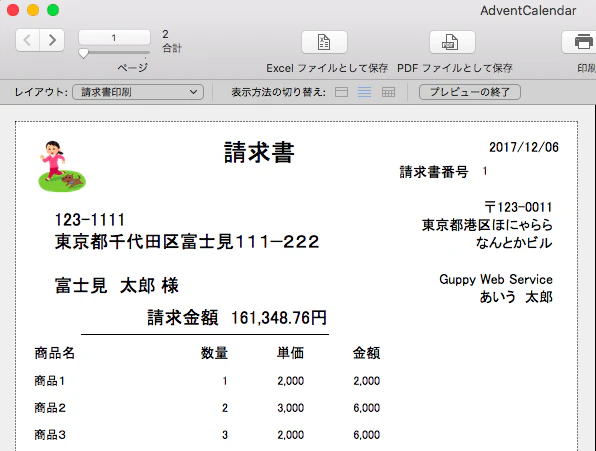Viewport: 596px width, 451px height.
Task: Switch to form view icon
Action: [x=341, y=92]
